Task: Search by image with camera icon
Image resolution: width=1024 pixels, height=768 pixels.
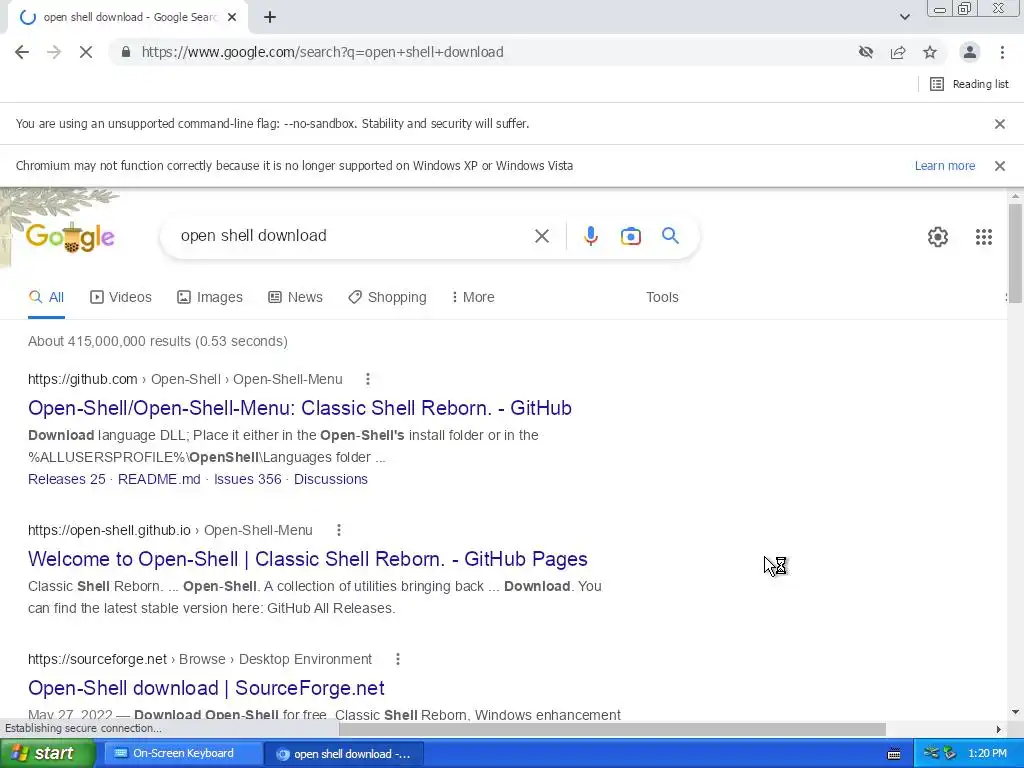Action: (x=630, y=236)
